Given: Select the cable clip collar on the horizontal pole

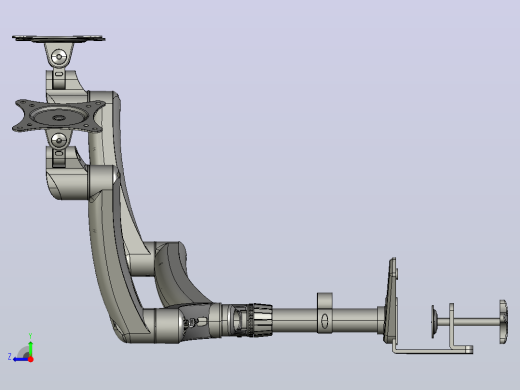Looking at the screenshot, I should pyautogui.click(x=325, y=313).
